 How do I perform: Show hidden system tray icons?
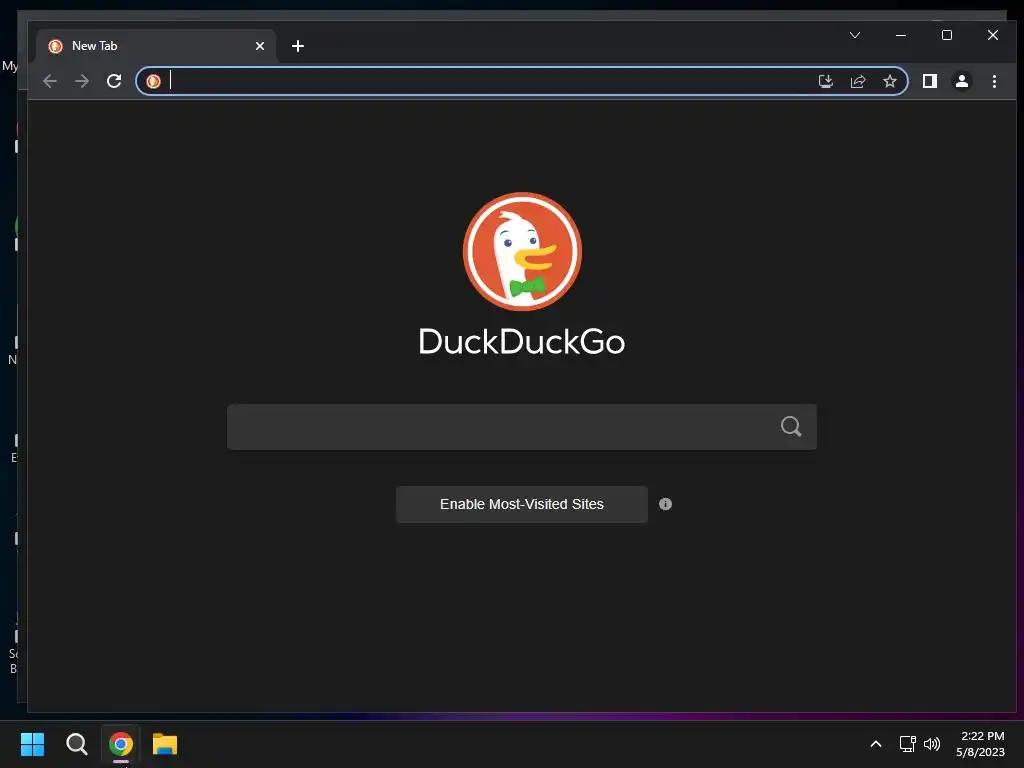coord(876,744)
